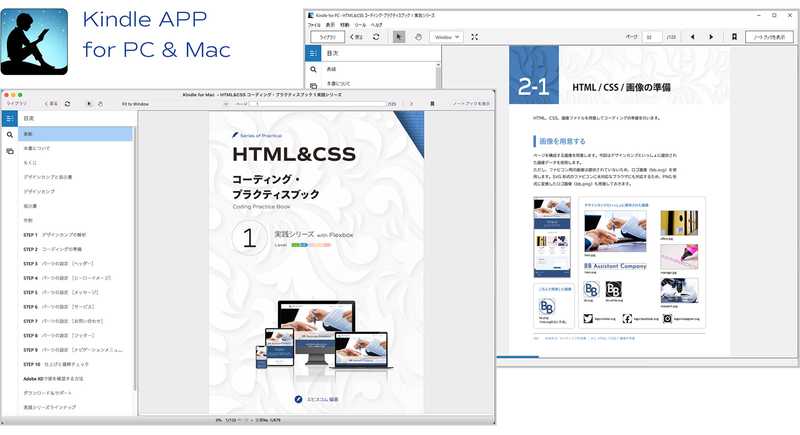Select the highlighted cover entry in Mac contents list
The height and width of the screenshot is (435, 800).
point(76,134)
